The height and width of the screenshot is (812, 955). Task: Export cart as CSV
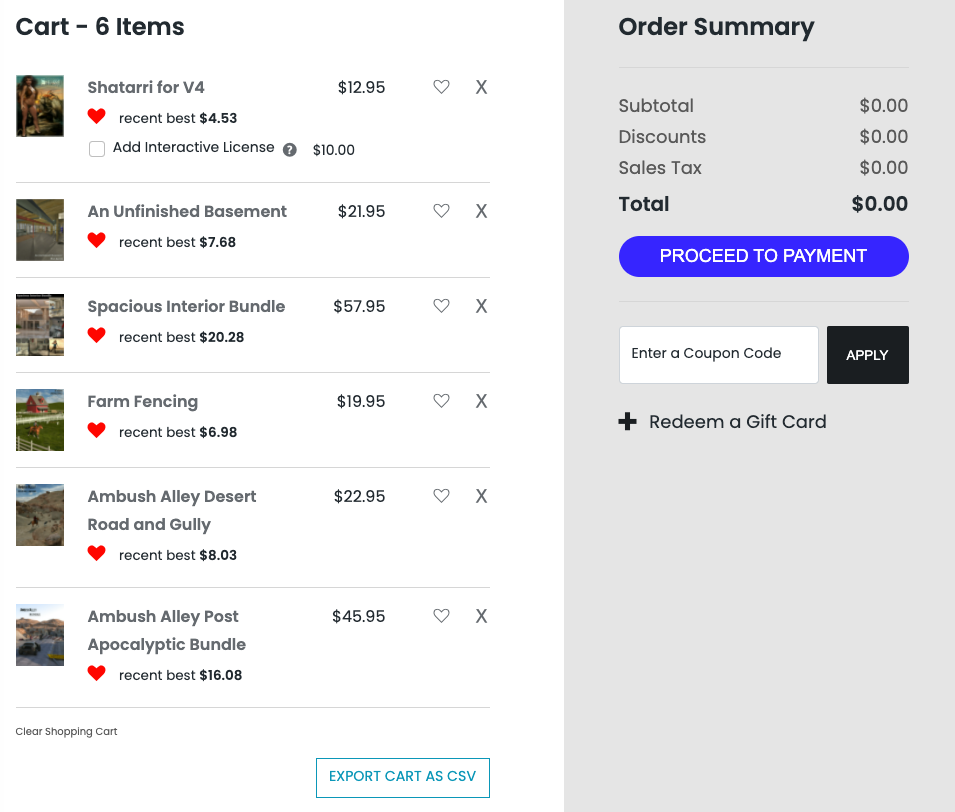coord(402,777)
